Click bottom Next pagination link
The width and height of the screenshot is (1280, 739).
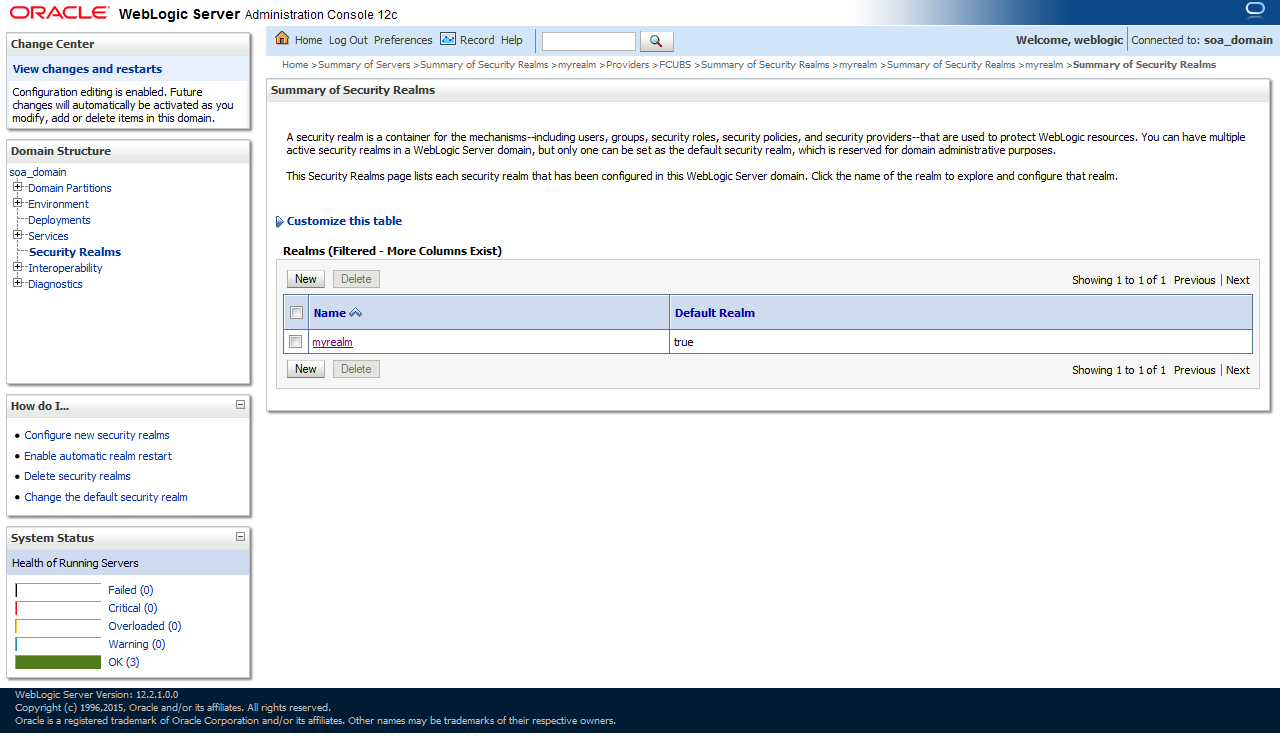[1238, 370]
